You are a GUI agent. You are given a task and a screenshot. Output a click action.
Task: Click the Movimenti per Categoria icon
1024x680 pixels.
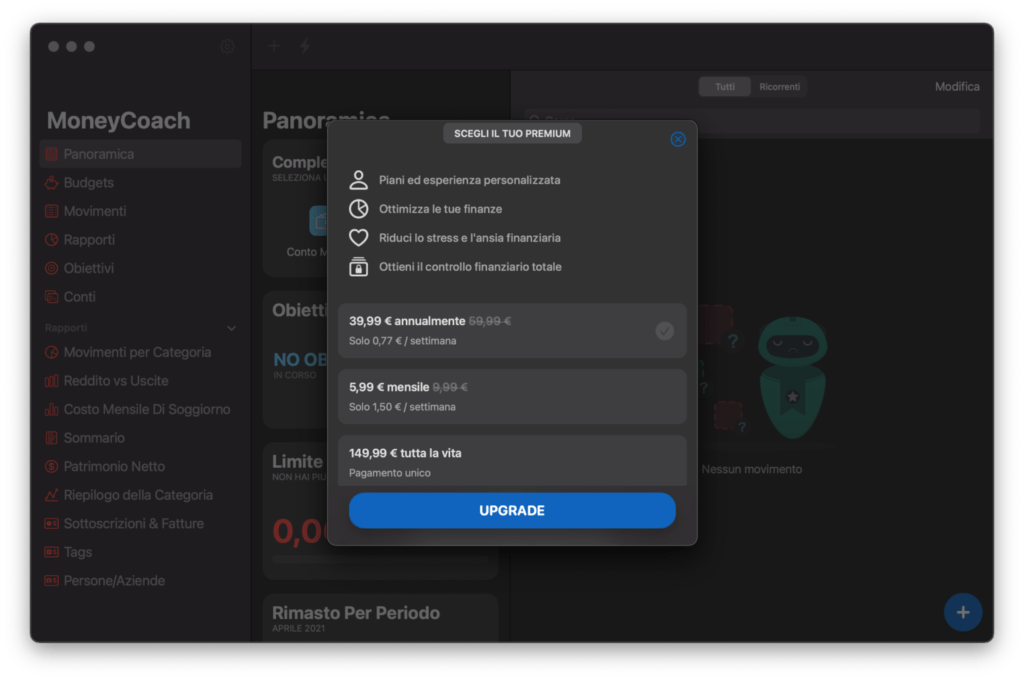pyautogui.click(x=52, y=353)
